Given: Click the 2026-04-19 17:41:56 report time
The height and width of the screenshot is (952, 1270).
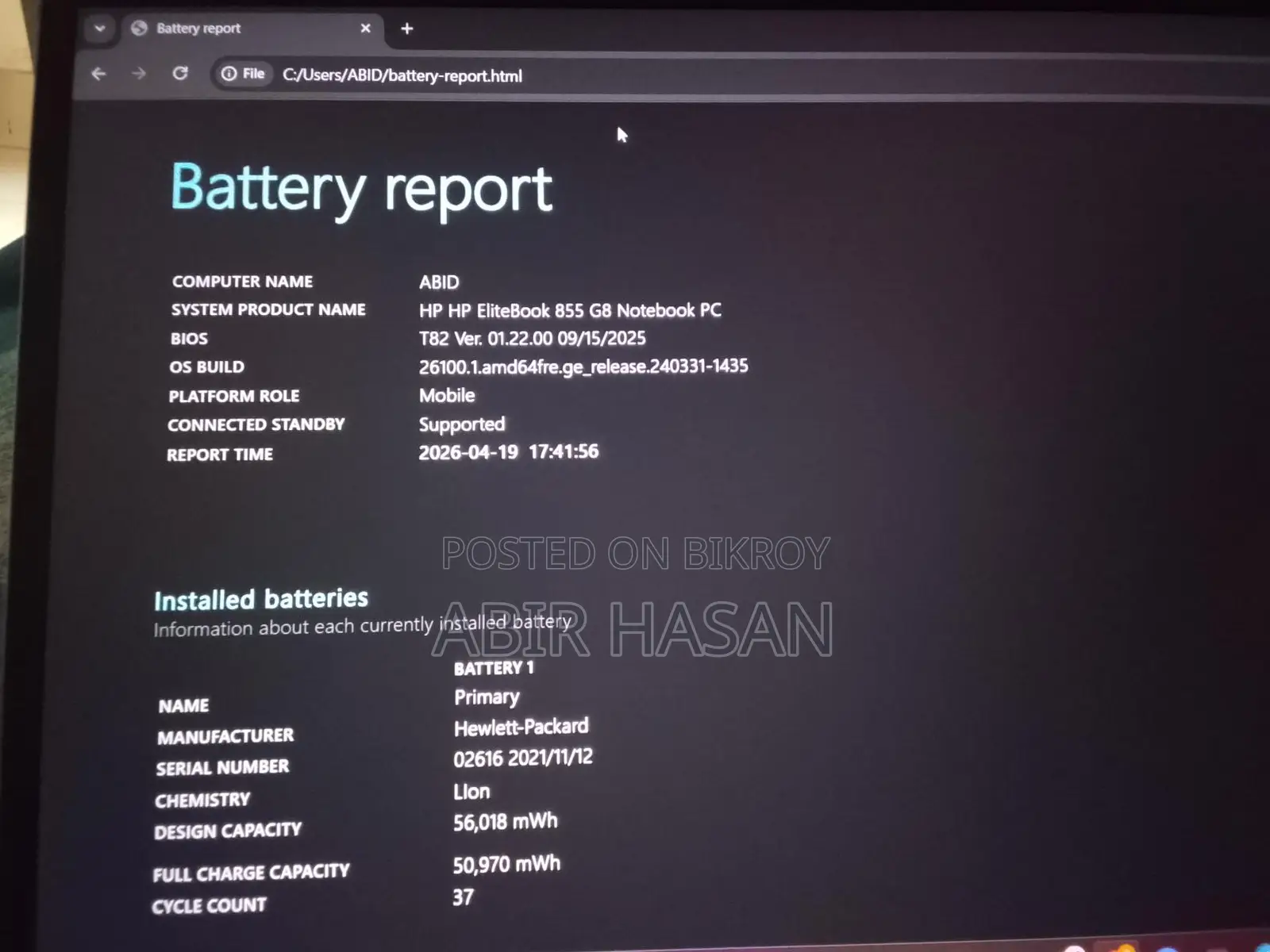Looking at the screenshot, I should [x=509, y=452].
